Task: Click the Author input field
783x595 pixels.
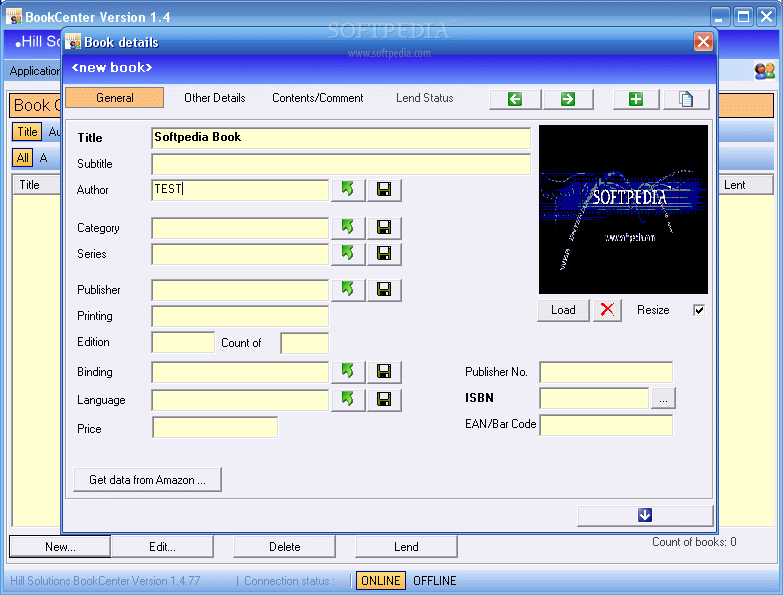Action: [240, 190]
